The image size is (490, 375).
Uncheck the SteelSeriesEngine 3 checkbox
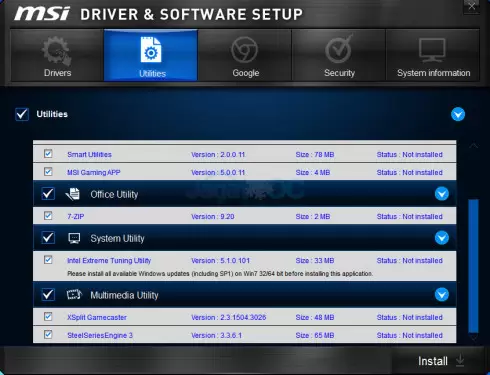point(48,334)
